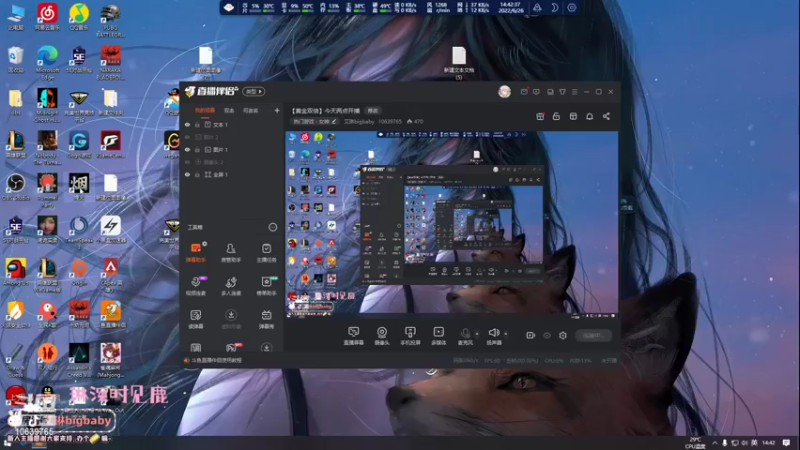This screenshot has height=450, width=800.
Task: Toggle the lock on the 全屏 1 source
Action: tap(197, 174)
